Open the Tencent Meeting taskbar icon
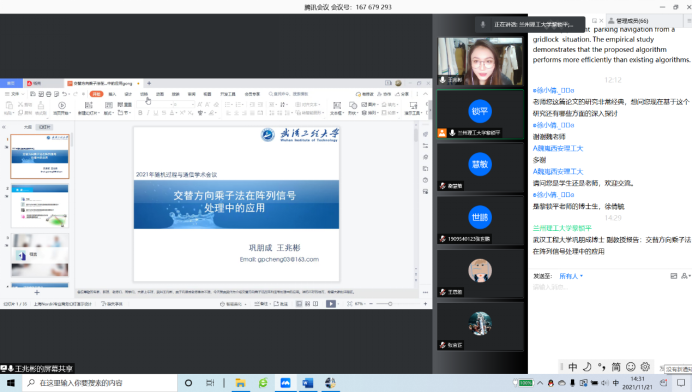693x392 pixels. tap(286, 383)
